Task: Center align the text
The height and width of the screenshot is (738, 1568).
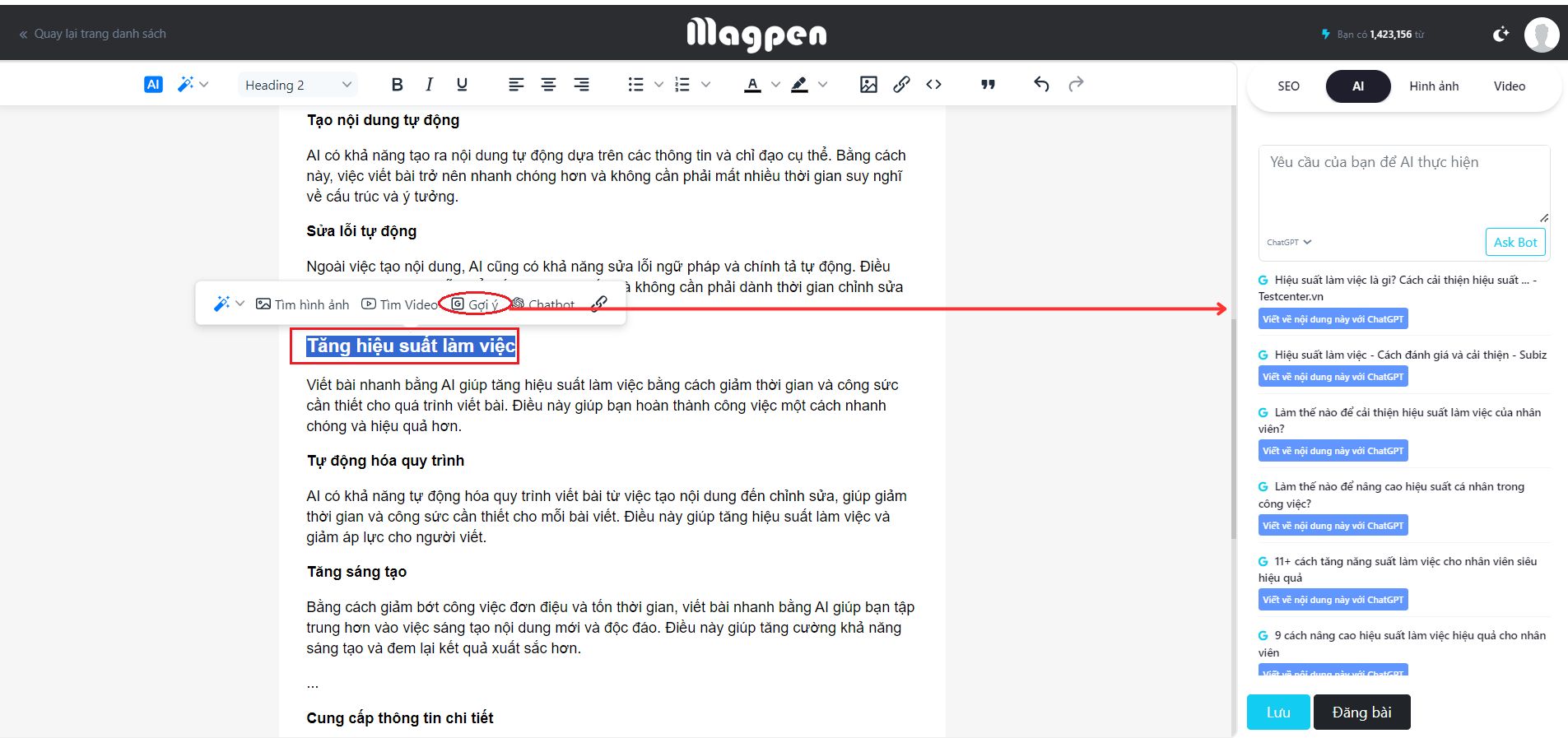Action: coord(548,84)
